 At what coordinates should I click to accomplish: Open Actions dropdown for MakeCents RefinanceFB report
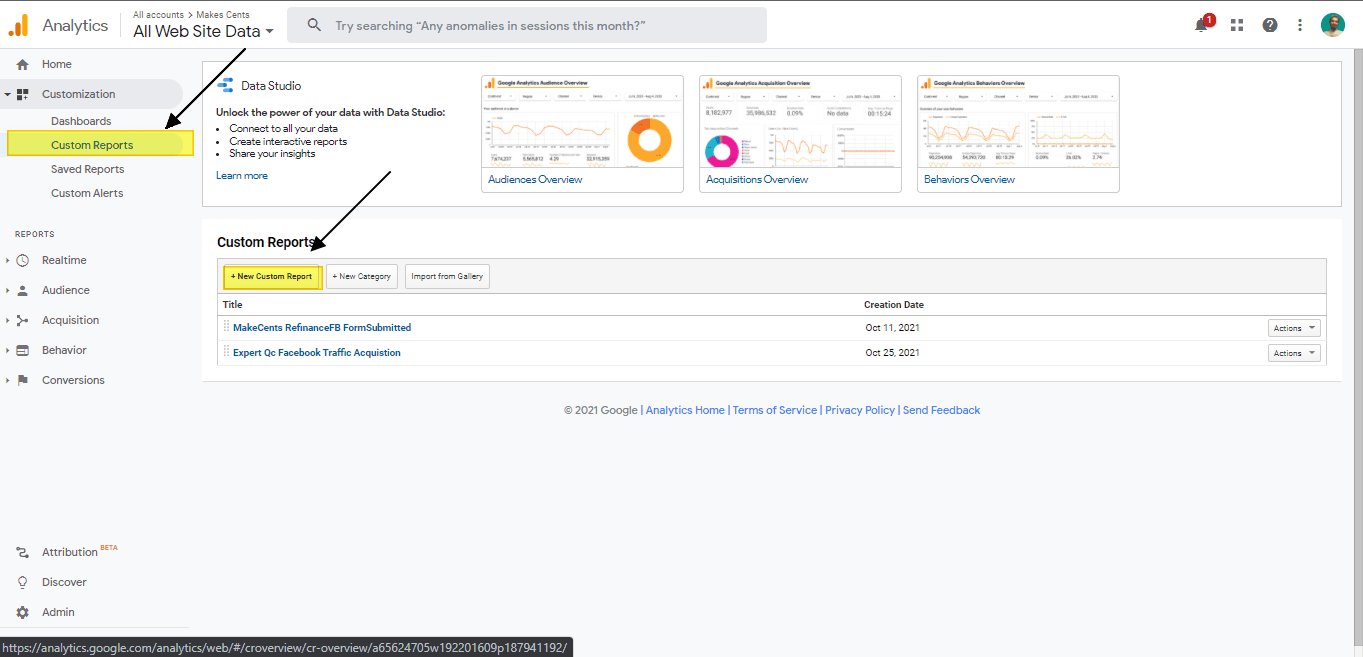[x=1294, y=328]
